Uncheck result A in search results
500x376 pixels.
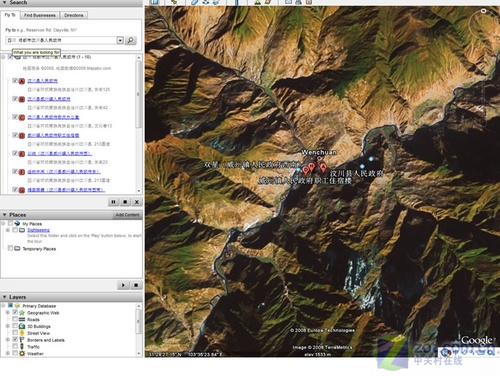tap(15, 81)
